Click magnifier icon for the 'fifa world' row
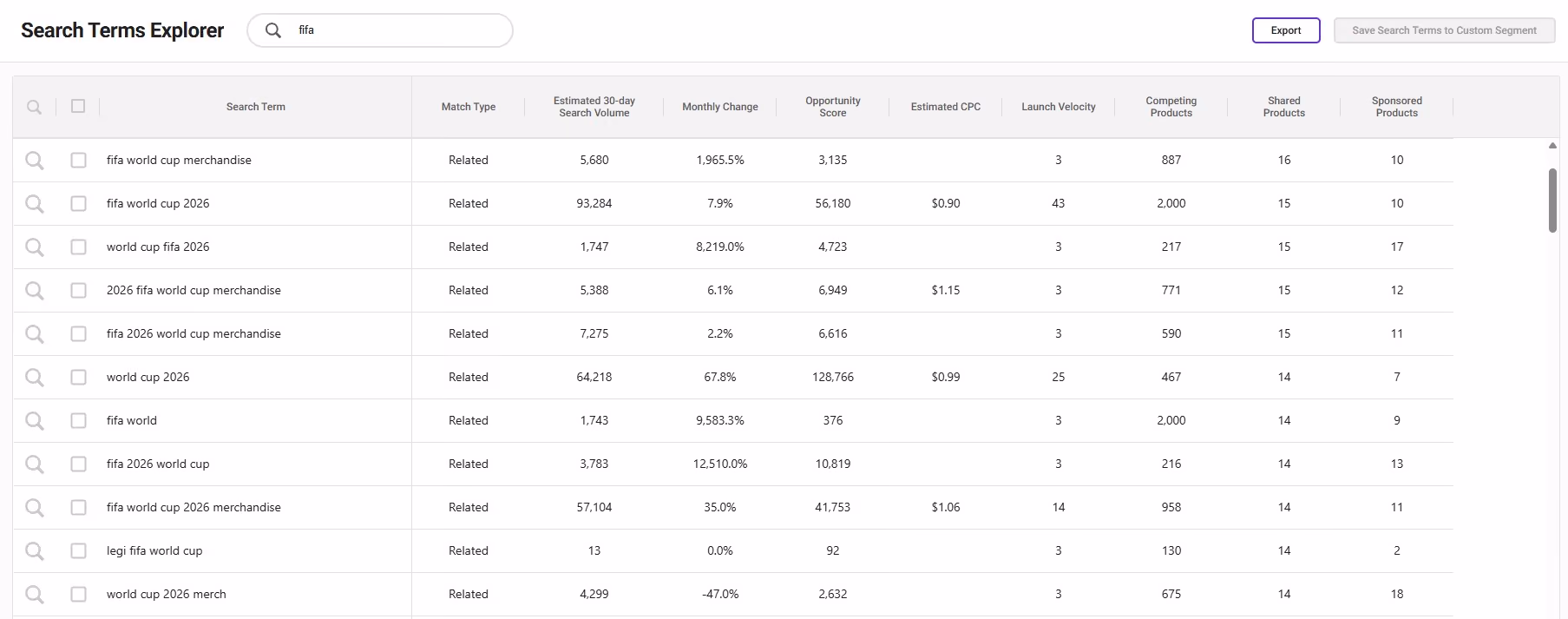Screen dimensions: 1568x619 coord(34,420)
